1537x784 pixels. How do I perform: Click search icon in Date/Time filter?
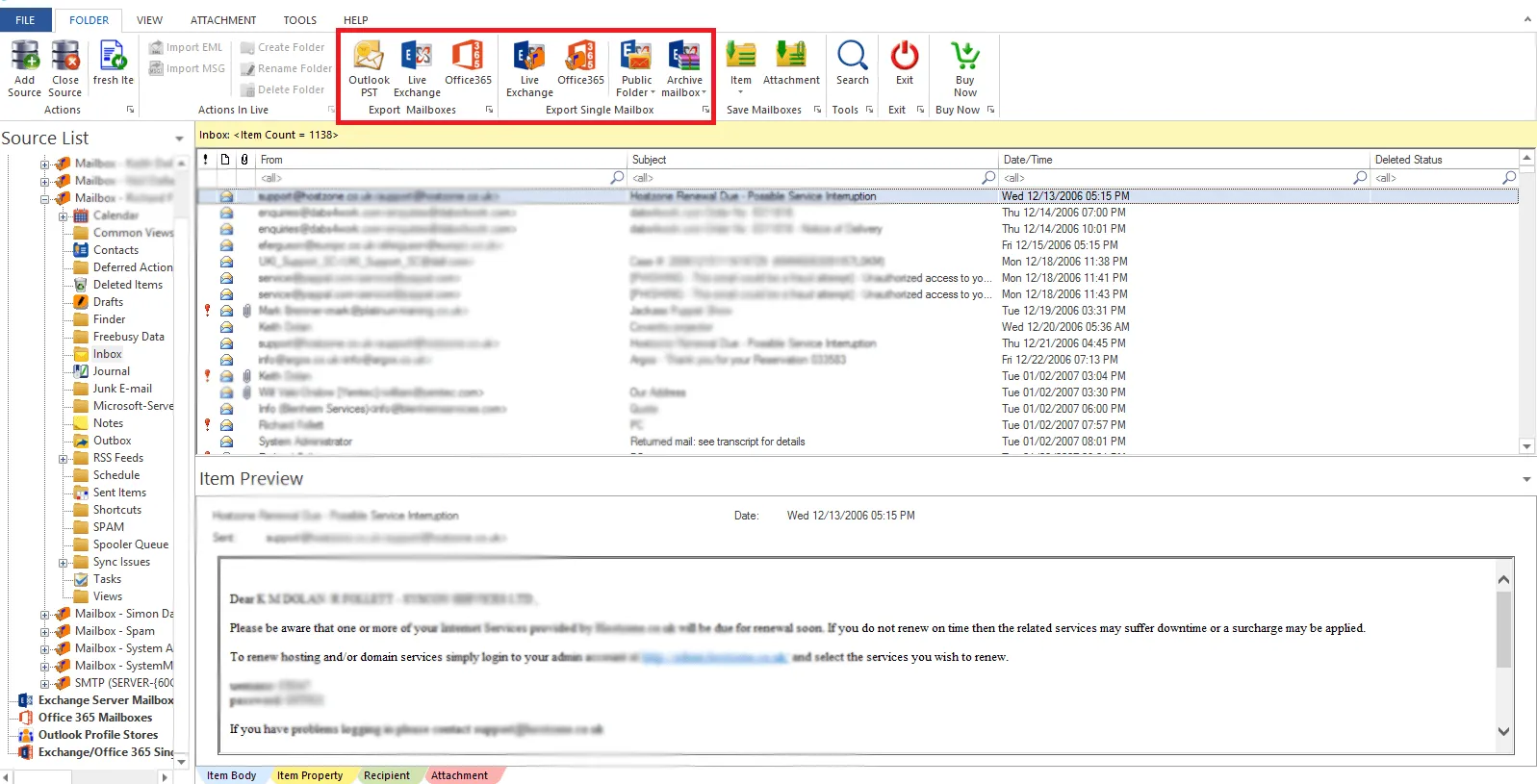[1360, 178]
